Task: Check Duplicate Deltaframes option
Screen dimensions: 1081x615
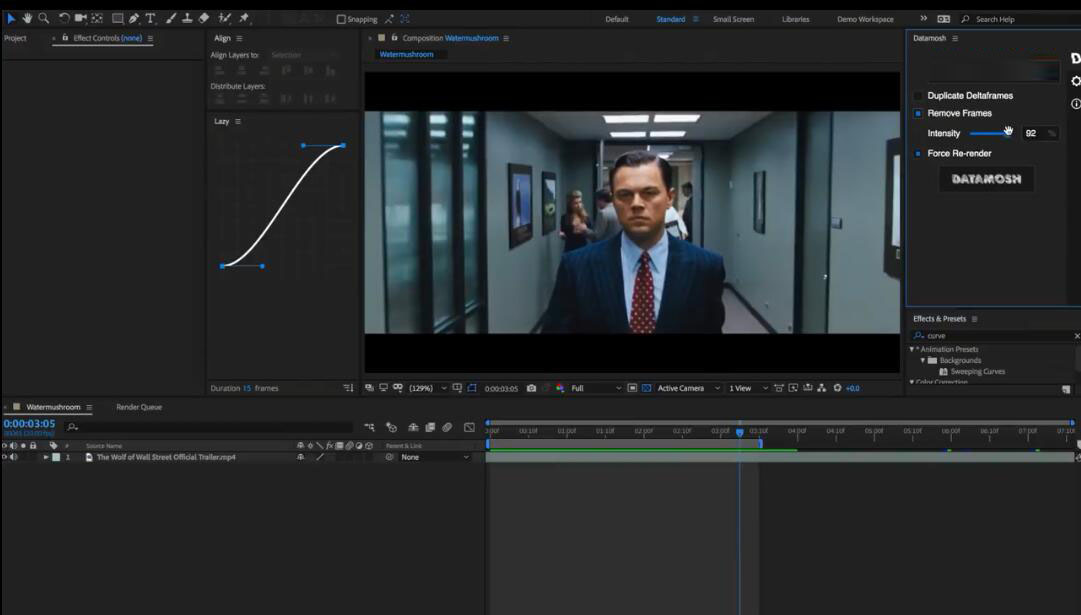Action: pos(918,96)
